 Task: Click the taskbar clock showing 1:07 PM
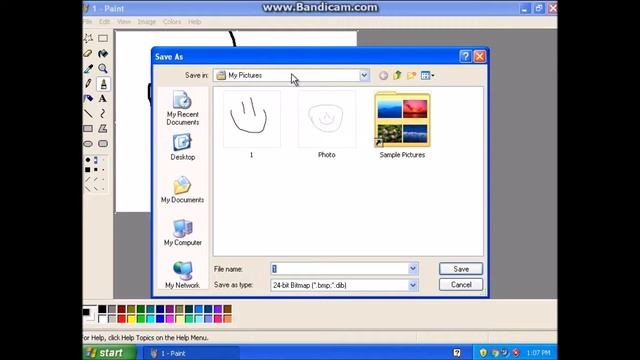coord(538,353)
